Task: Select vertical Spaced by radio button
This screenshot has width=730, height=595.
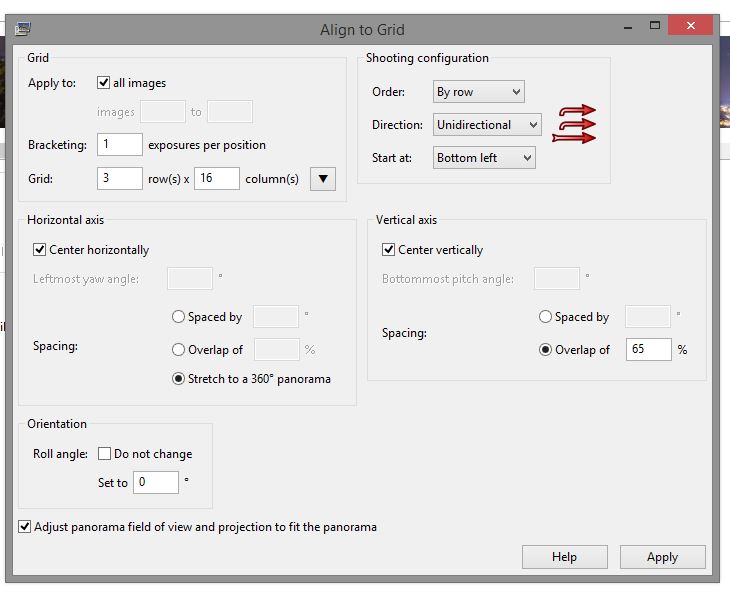Action: (545, 317)
